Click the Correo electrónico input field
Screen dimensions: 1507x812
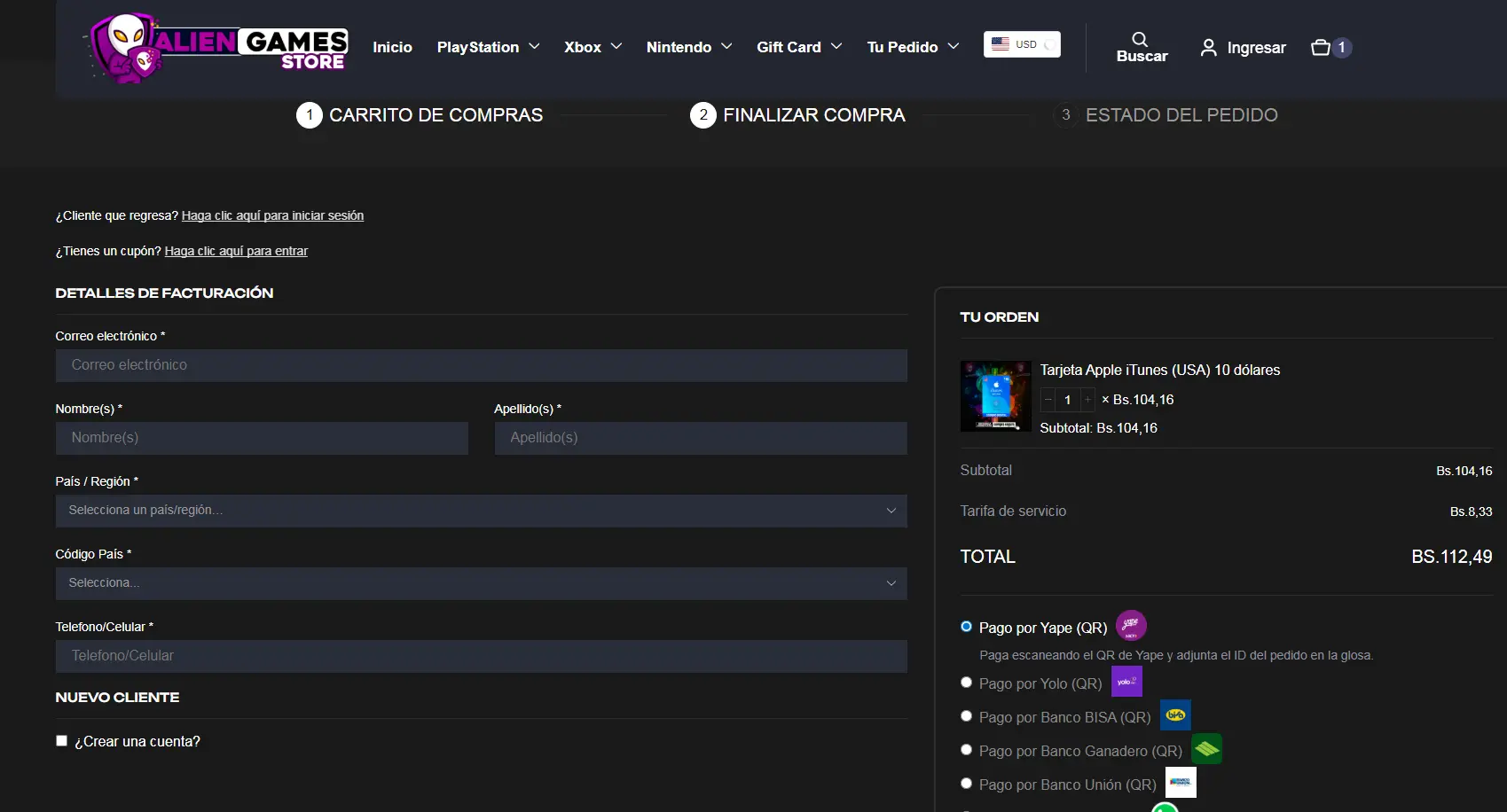pos(481,365)
